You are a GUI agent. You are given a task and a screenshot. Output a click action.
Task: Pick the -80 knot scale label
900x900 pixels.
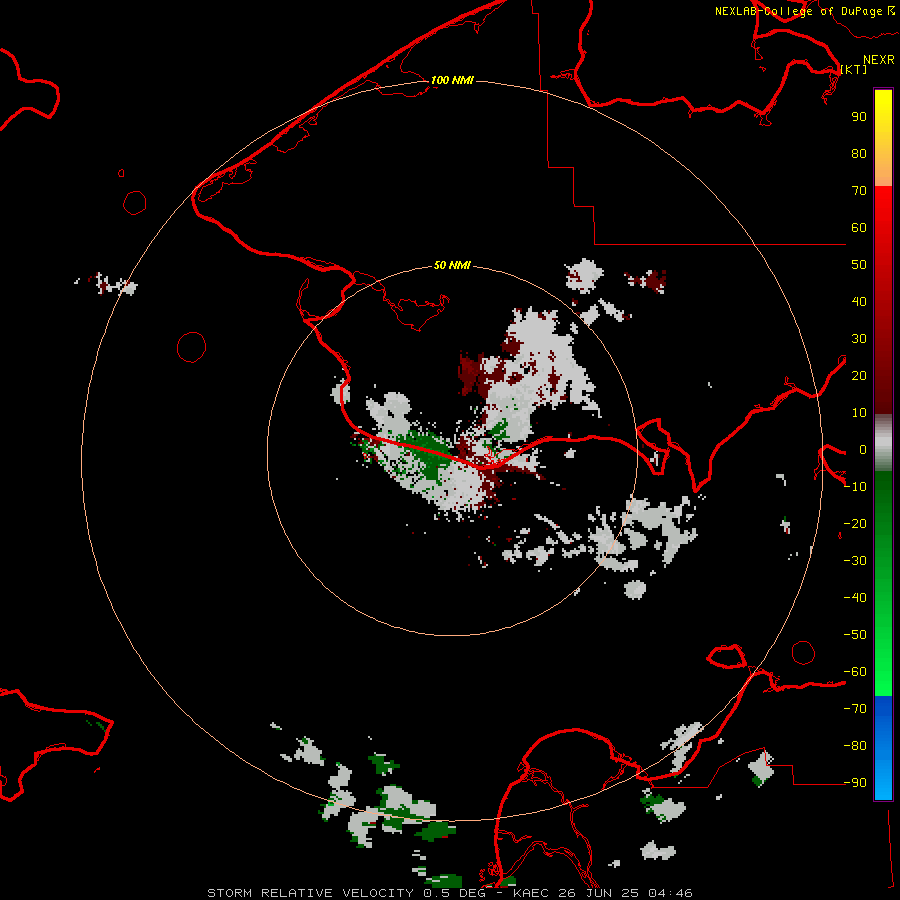855,746
